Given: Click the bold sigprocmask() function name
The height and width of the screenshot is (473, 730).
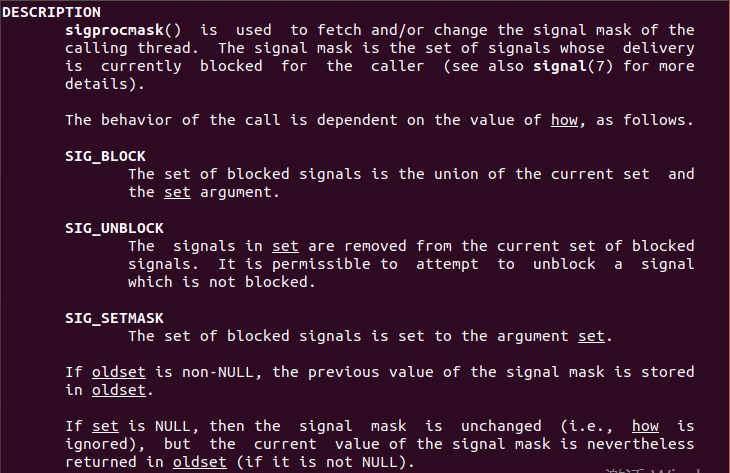Looking at the screenshot, I should pyautogui.click(x=110, y=30).
